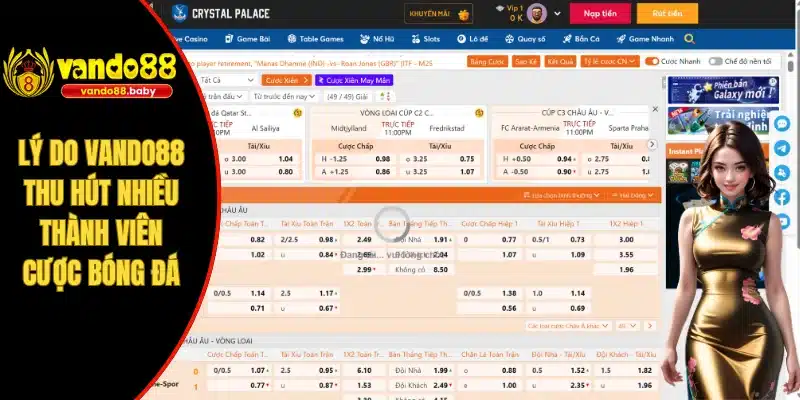The width and height of the screenshot is (800, 400).
Task: Click the Sao Kê button
Action: coord(526,61)
